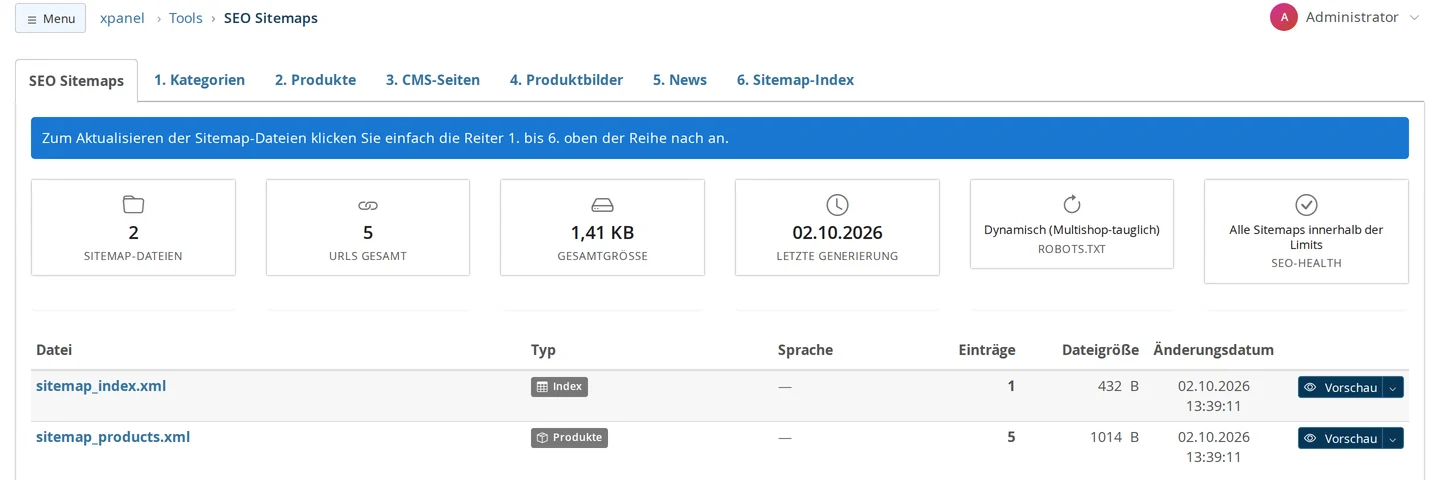This screenshot has width=1440, height=480.
Task: Click SEO Sitemaps breadcrumb title
Action: click(271, 18)
